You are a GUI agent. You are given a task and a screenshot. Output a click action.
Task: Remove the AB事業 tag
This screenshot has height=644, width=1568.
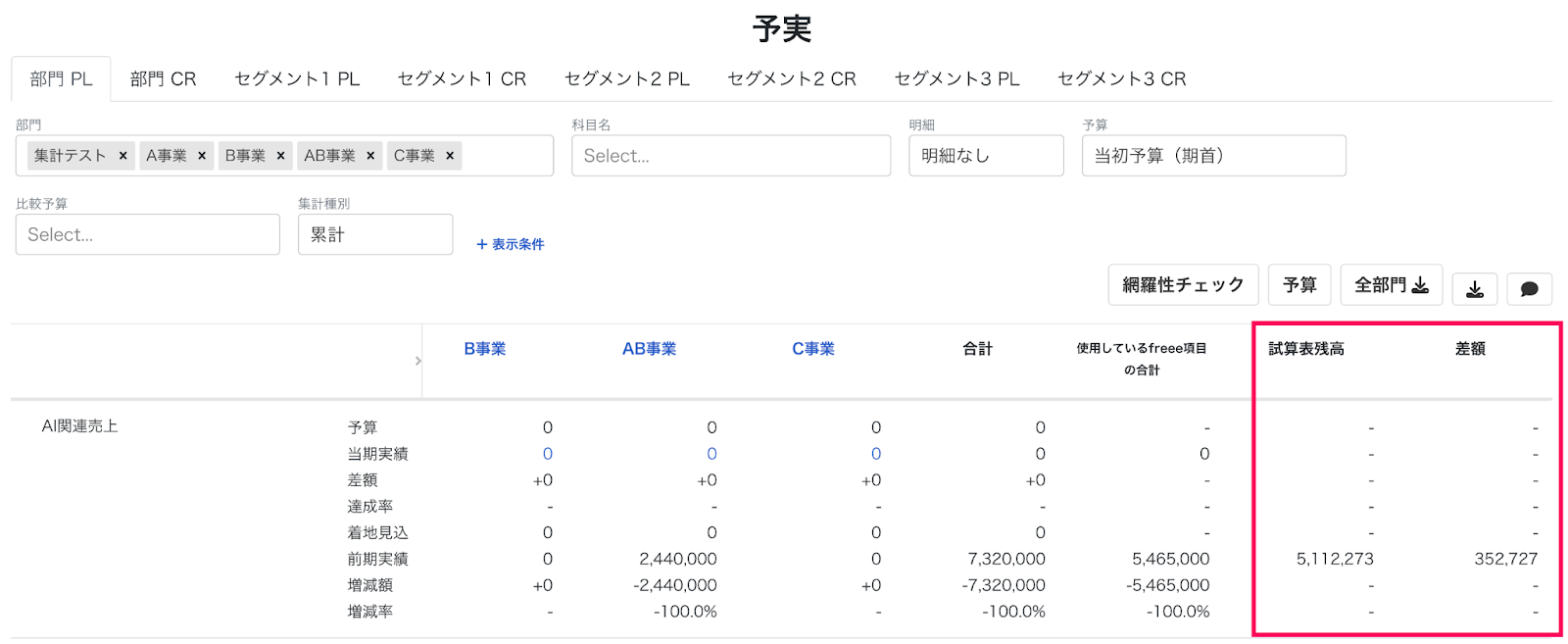[370, 156]
